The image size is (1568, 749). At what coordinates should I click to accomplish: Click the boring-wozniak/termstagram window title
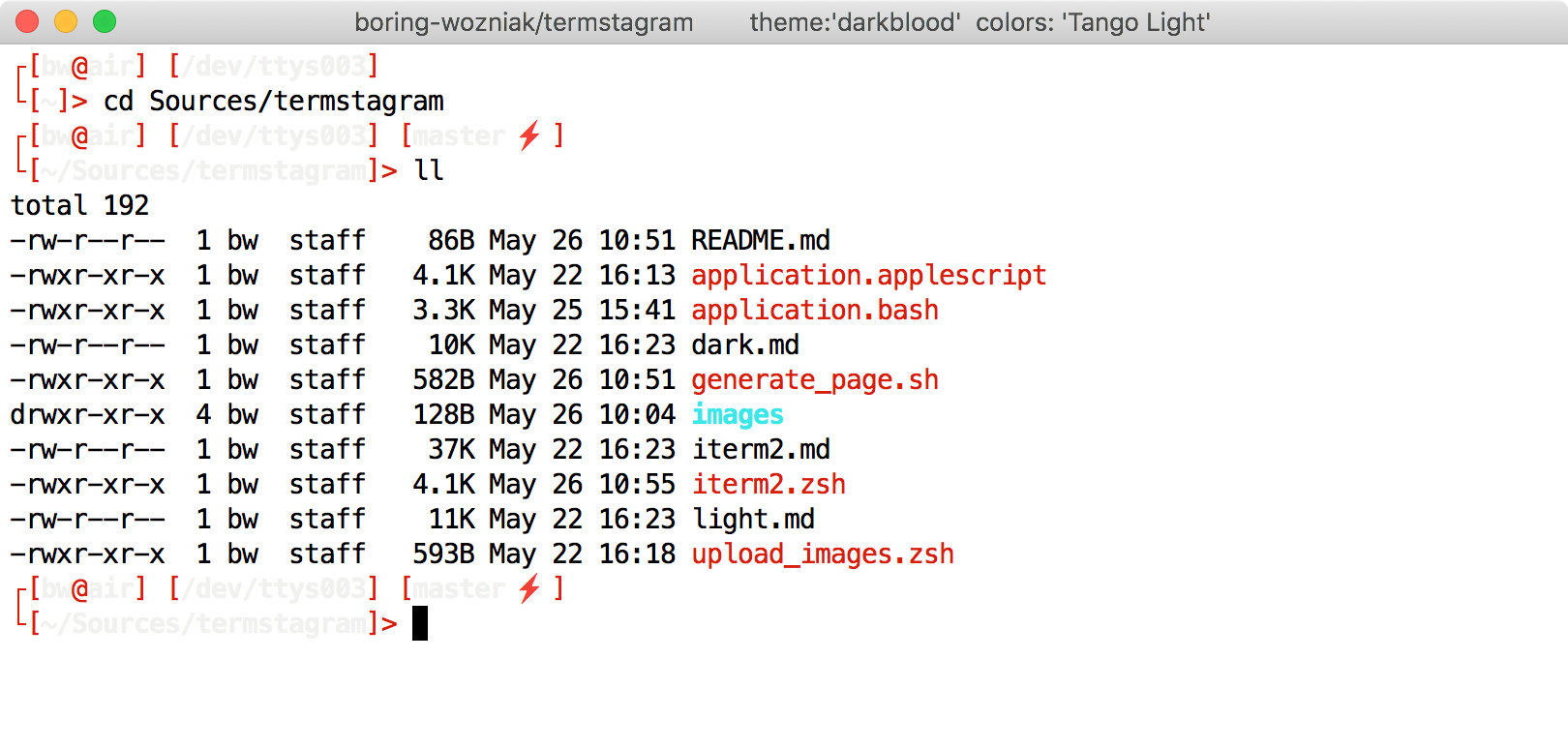pyautogui.click(x=524, y=22)
